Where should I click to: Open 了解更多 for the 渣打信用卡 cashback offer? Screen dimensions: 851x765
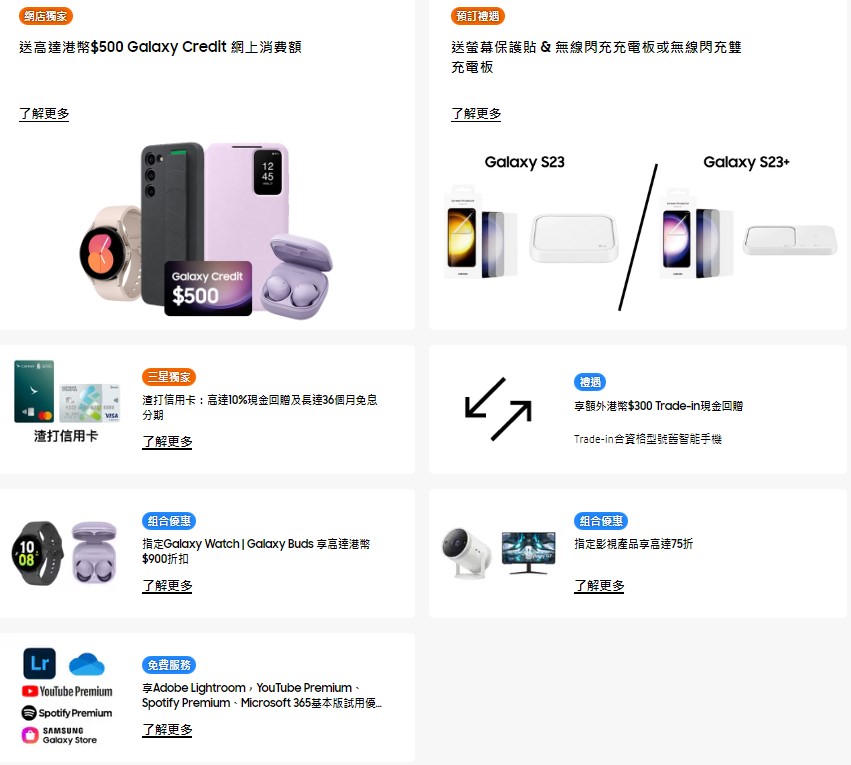tap(167, 442)
